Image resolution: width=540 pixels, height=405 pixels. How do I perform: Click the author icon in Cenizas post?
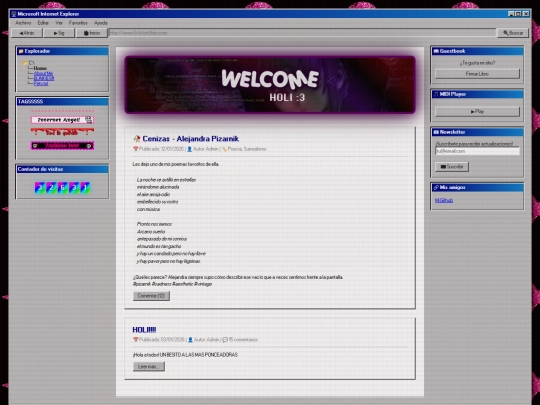[x=189, y=149]
